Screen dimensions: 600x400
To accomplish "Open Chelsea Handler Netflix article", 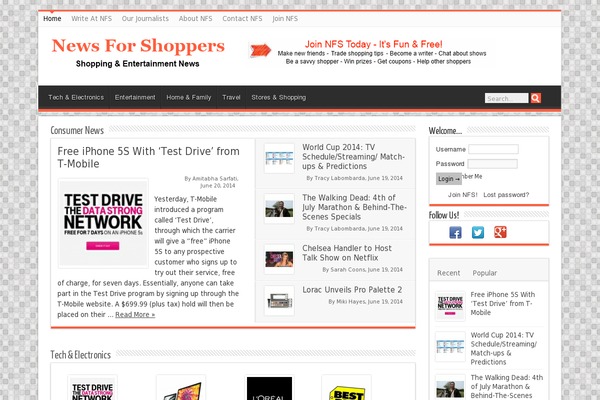I will pos(347,253).
